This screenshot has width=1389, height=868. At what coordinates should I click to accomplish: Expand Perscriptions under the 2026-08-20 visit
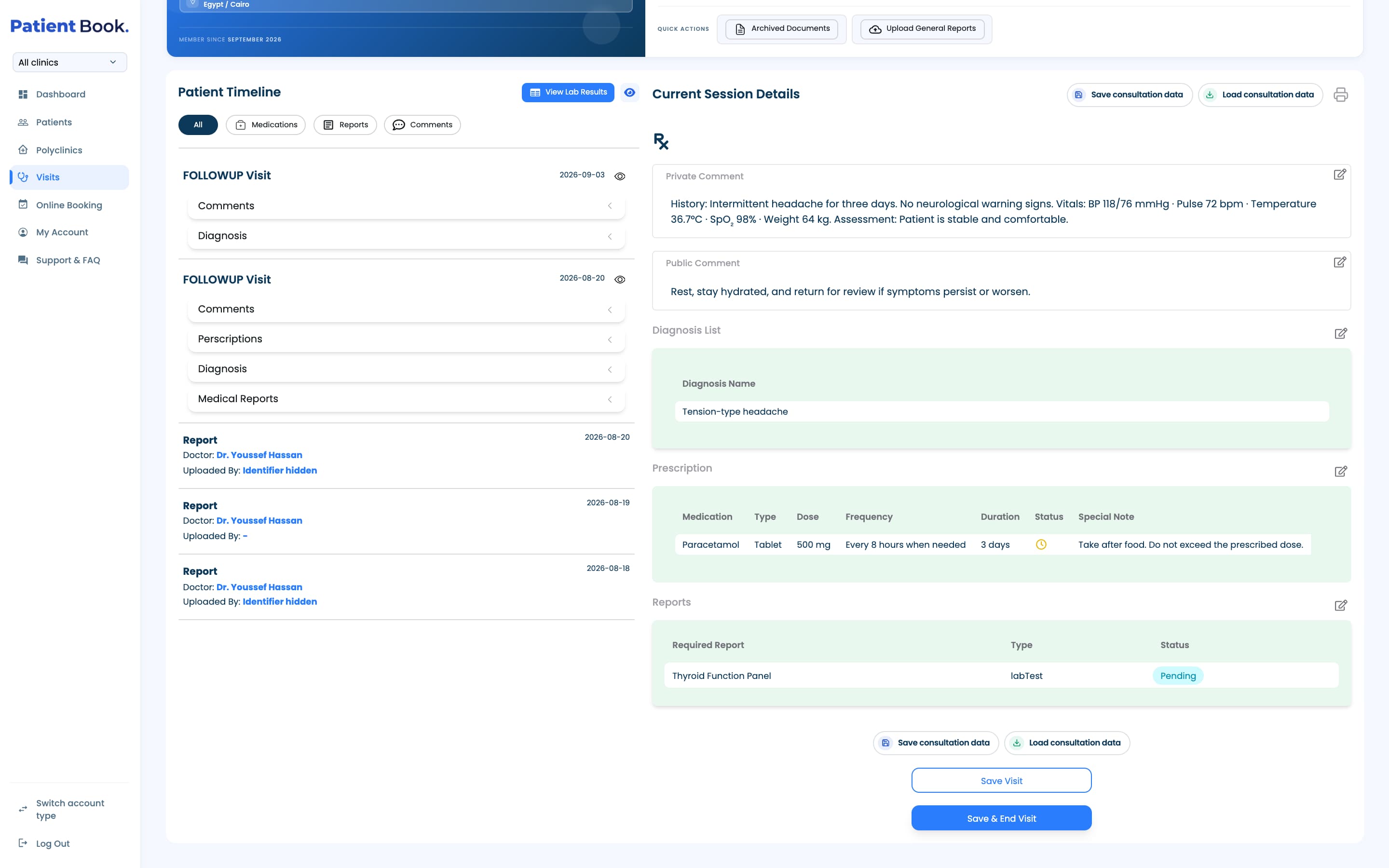[x=406, y=339]
